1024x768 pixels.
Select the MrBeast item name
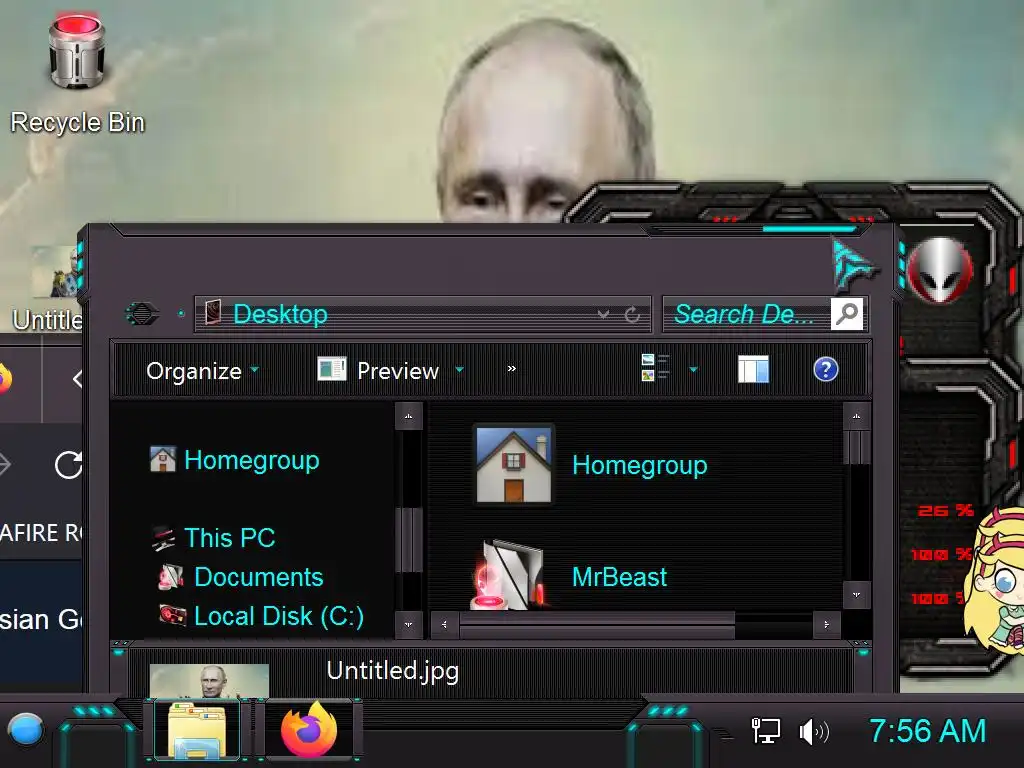[619, 577]
